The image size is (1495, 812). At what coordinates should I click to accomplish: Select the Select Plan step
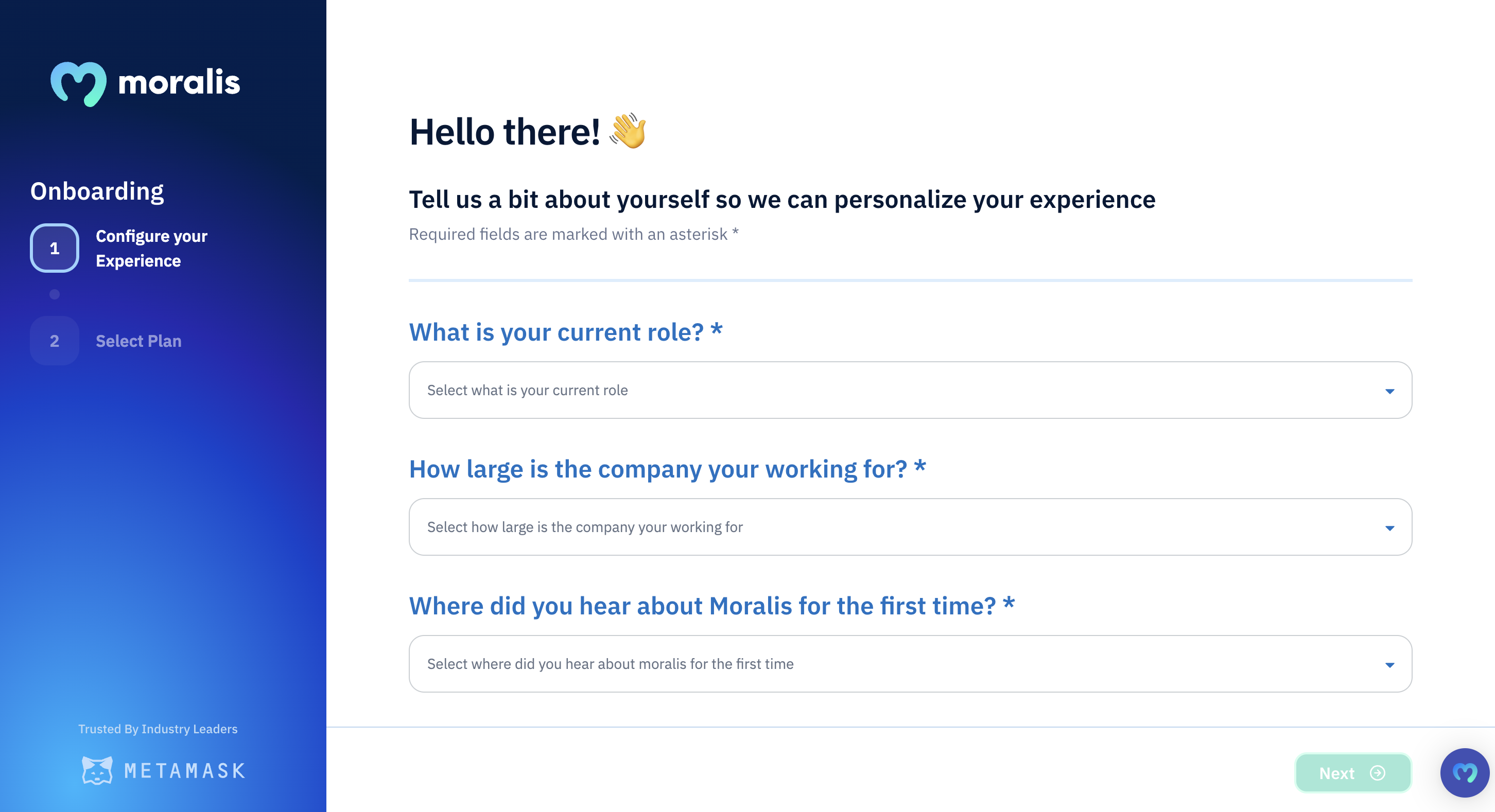[x=138, y=341]
